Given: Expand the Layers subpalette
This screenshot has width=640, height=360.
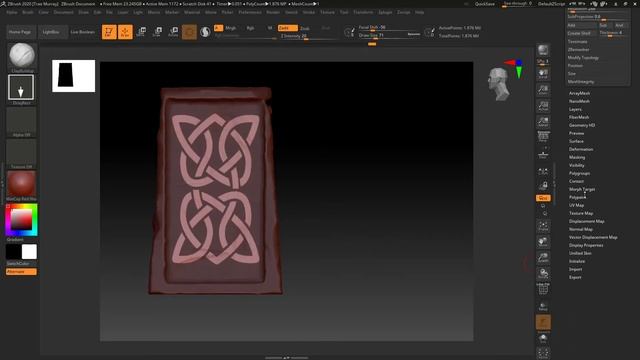Looking at the screenshot, I should tap(575, 109).
